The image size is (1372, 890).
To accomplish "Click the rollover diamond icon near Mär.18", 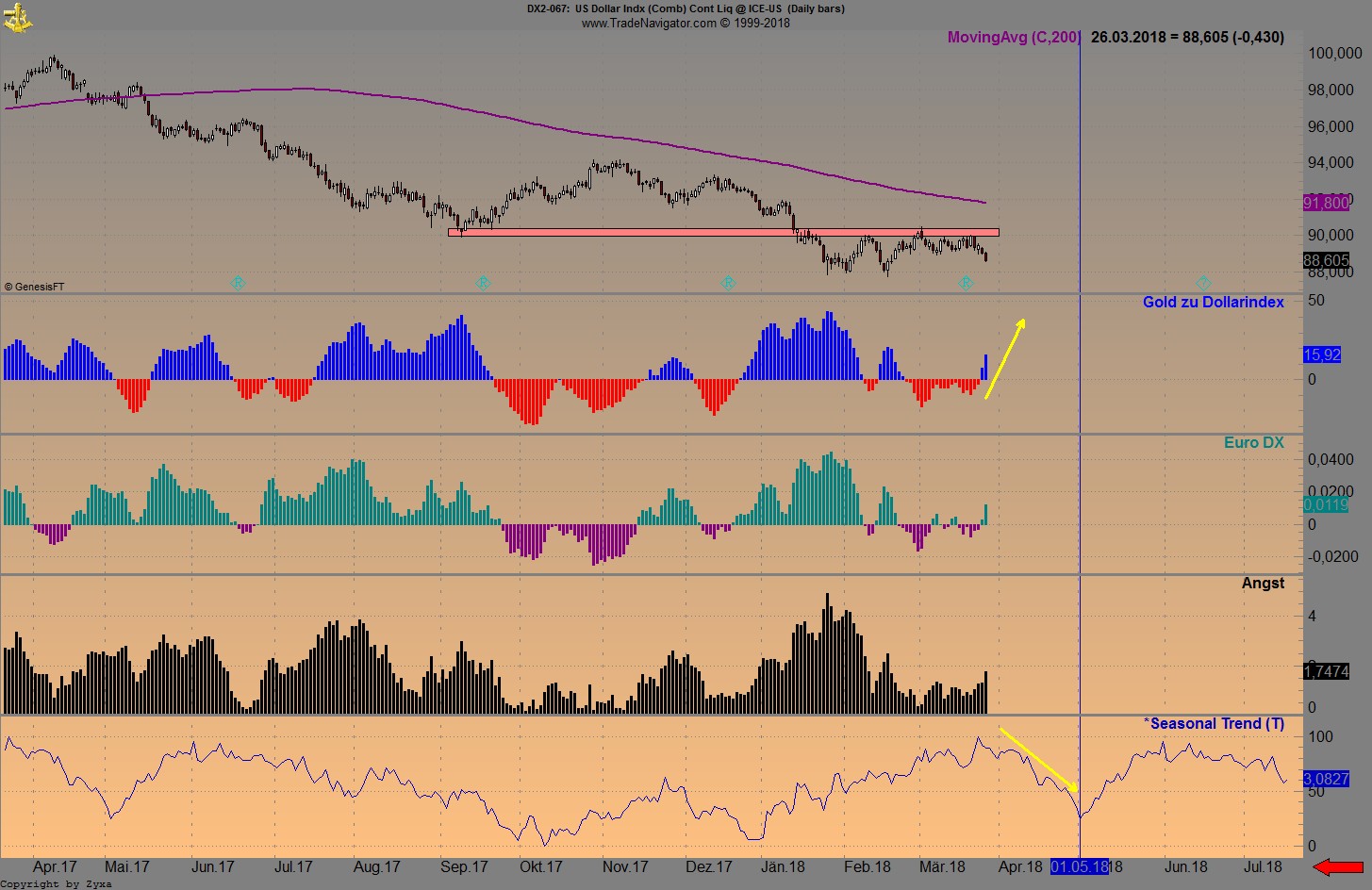I will tap(966, 282).
